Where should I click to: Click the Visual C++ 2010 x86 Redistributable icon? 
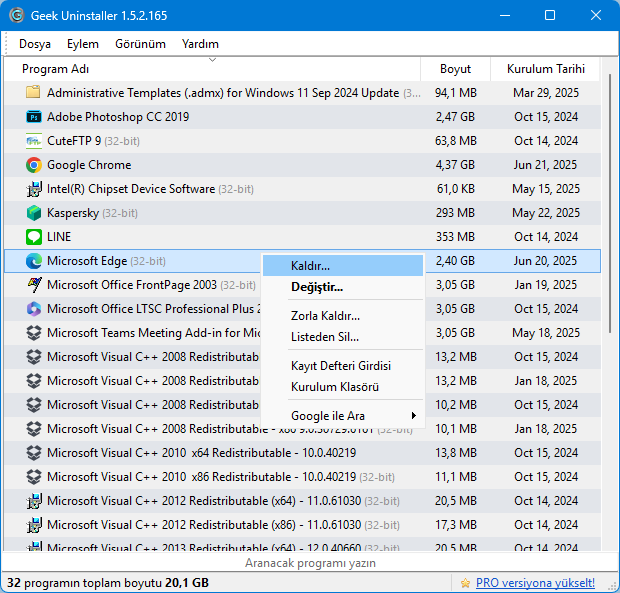pyautogui.click(x=34, y=477)
